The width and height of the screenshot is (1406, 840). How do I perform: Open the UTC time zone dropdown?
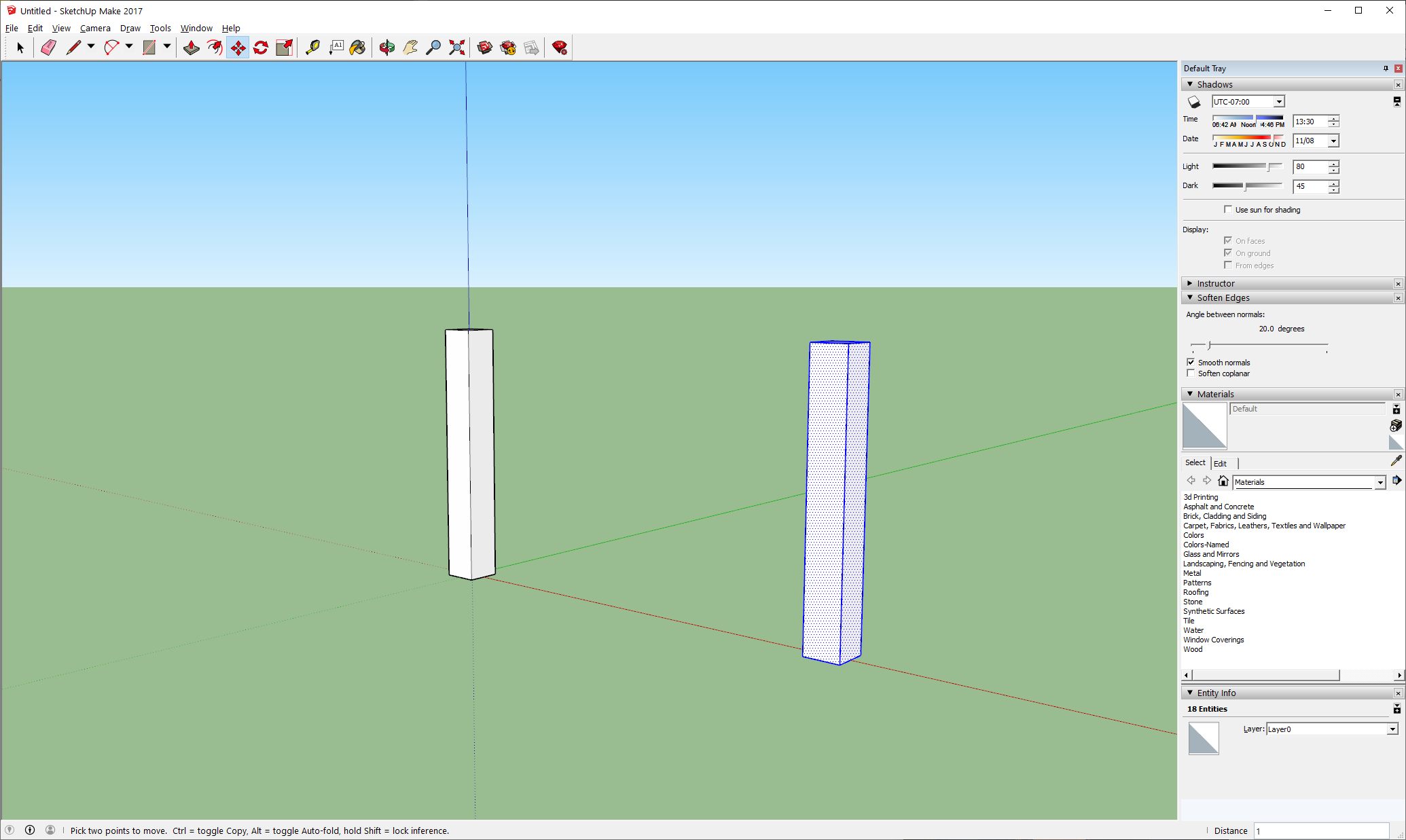tap(1279, 102)
